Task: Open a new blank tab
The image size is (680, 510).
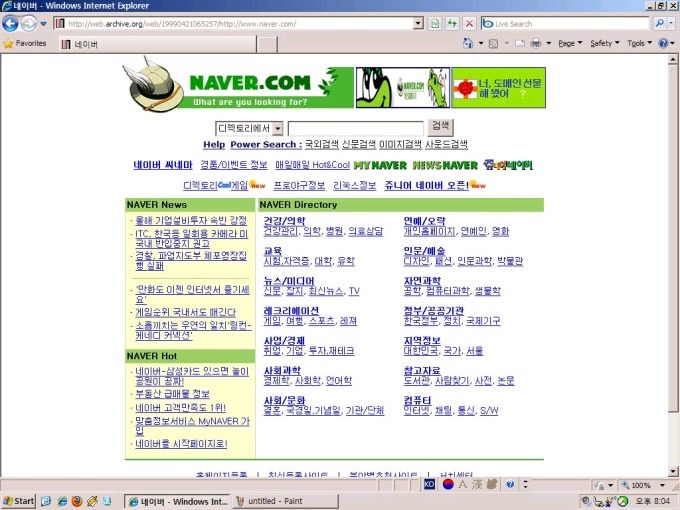Action: (267, 44)
